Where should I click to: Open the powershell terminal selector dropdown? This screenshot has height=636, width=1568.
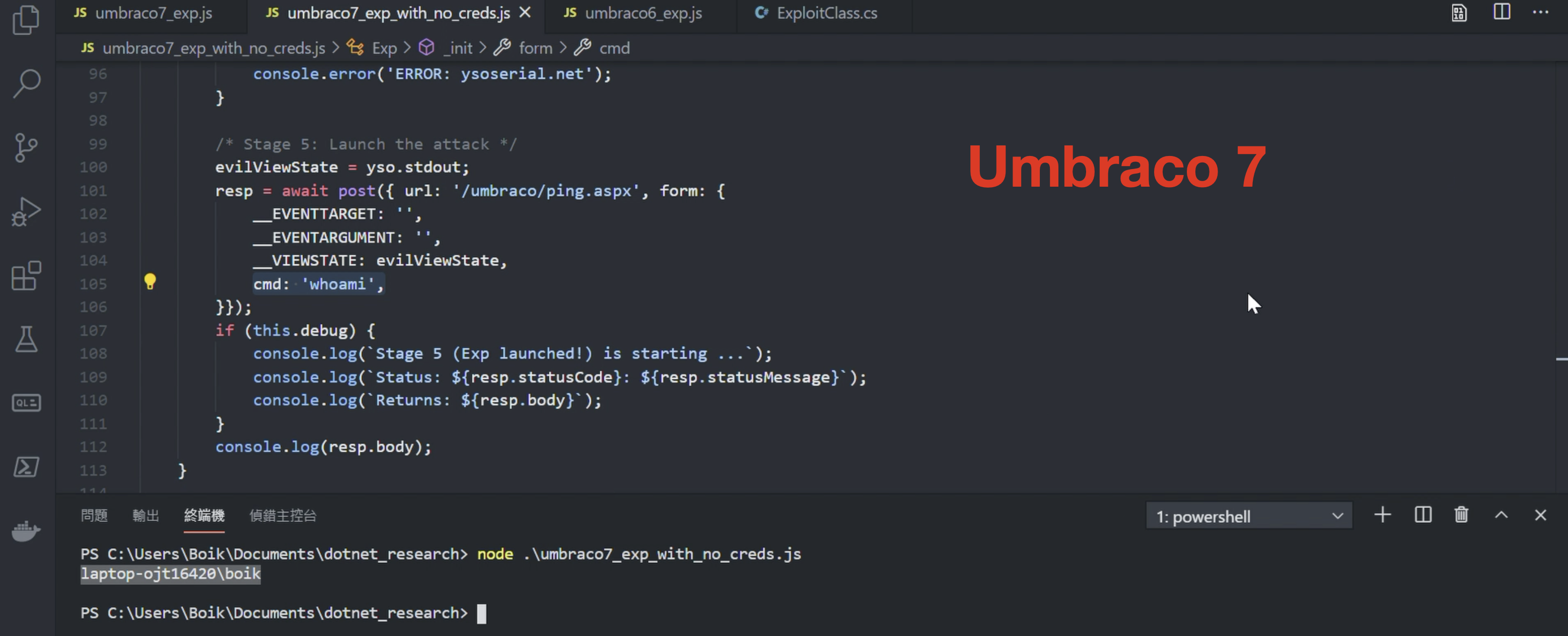[x=1248, y=516]
